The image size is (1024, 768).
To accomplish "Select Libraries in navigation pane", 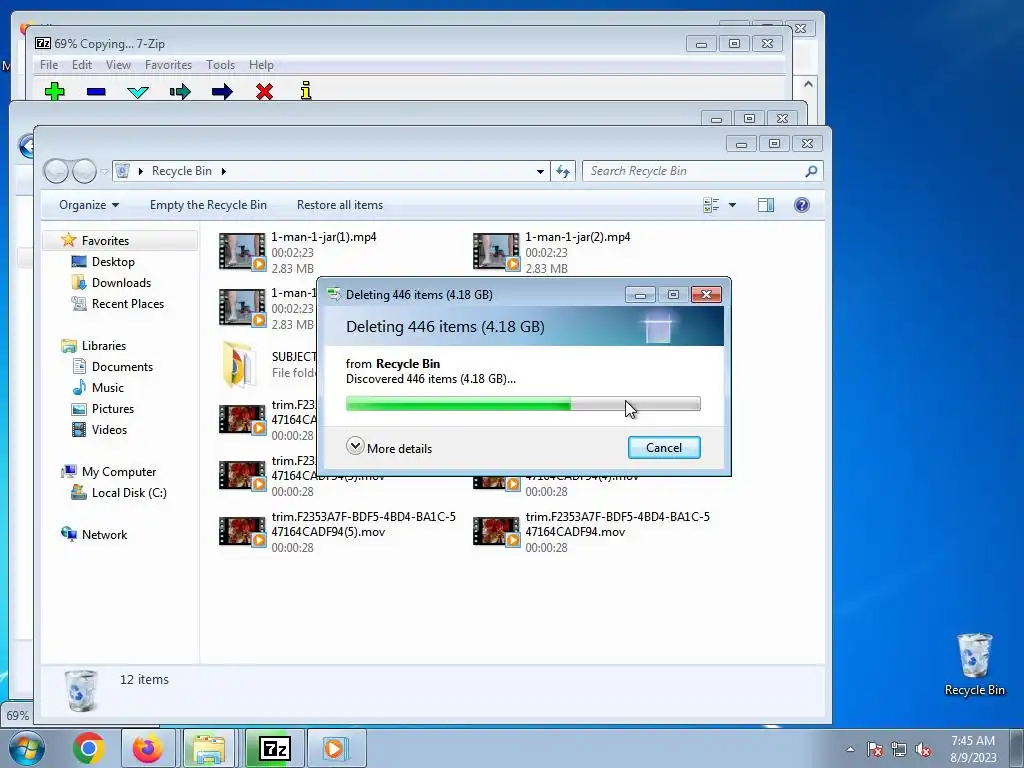I will pos(103,345).
